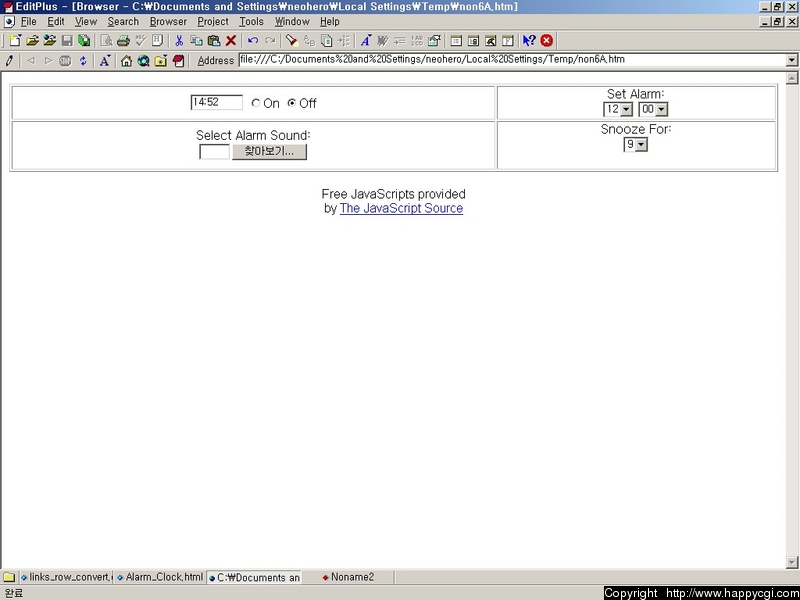Click the blue arrow question mark Help icon

pos(529,40)
